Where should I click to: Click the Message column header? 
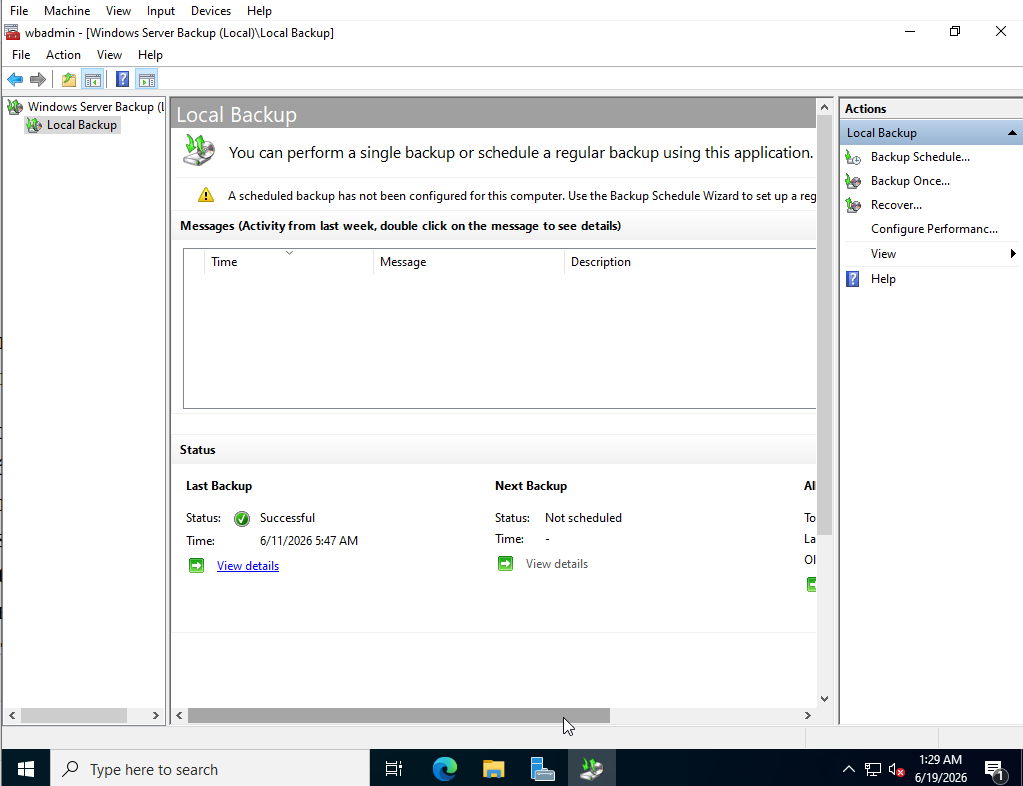468,262
